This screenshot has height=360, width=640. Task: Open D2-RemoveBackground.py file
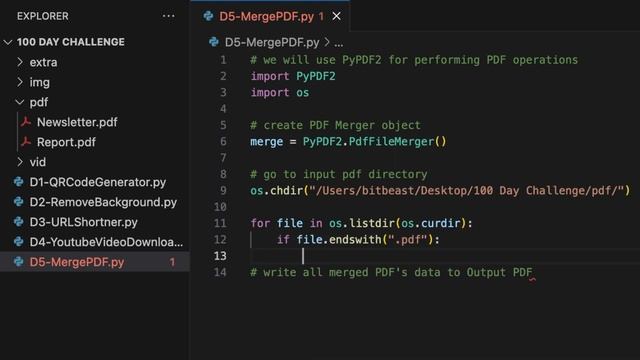[103, 202]
